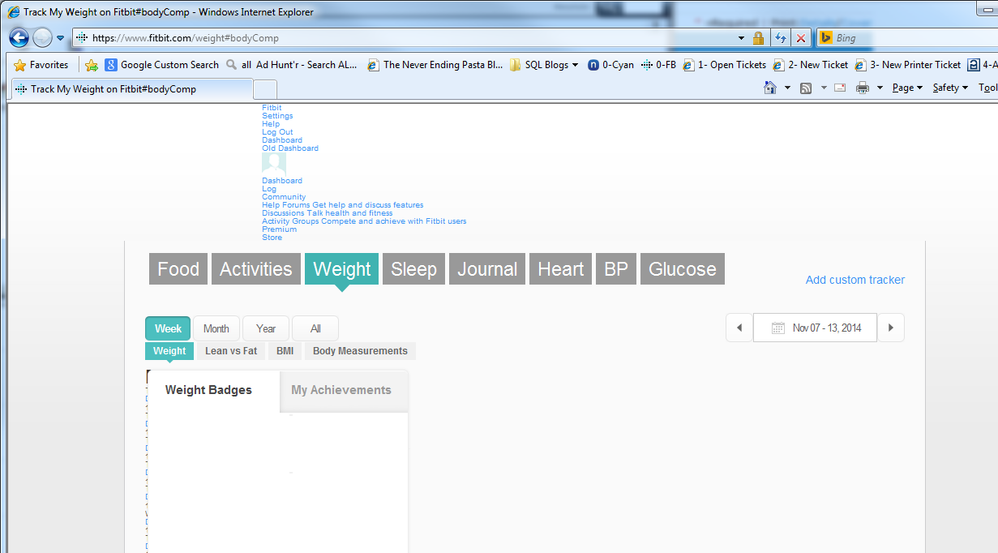Image resolution: width=998 pixels, height=553 pixels.
Task: Open the Activity Groups link
Action: coord(364,221)
